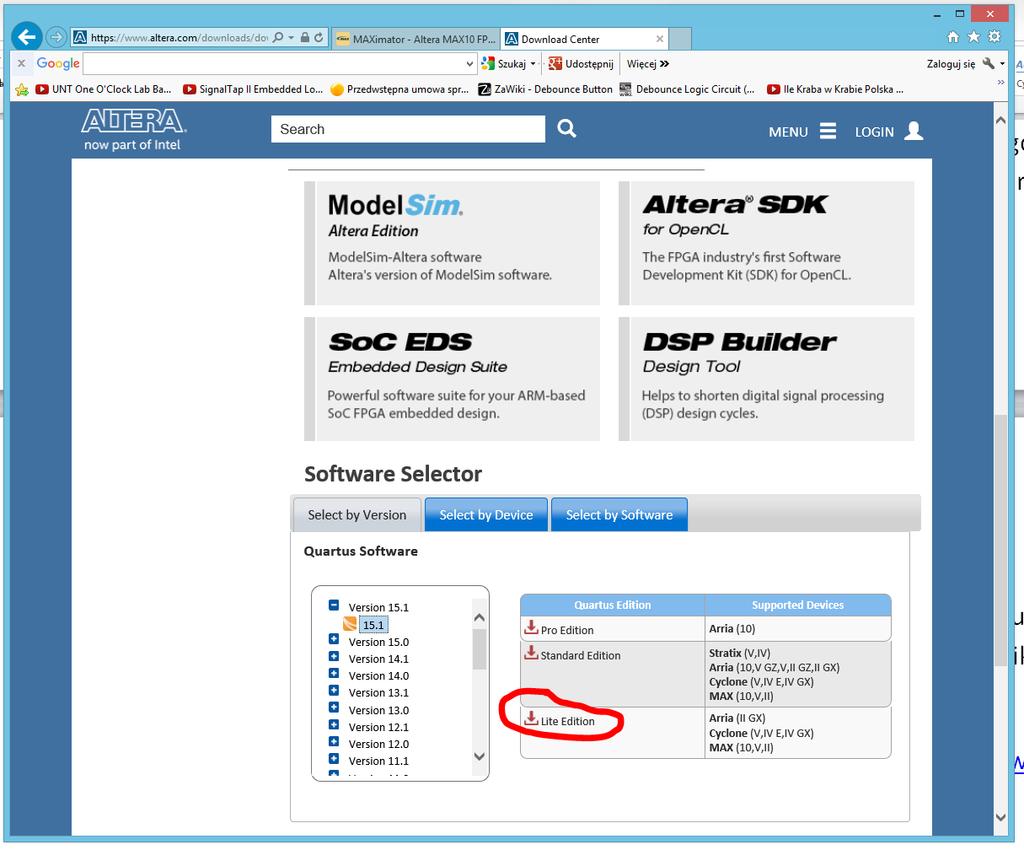
Task: Click Zaloguj się sign-in button
Action: click(x=951, y=63)
